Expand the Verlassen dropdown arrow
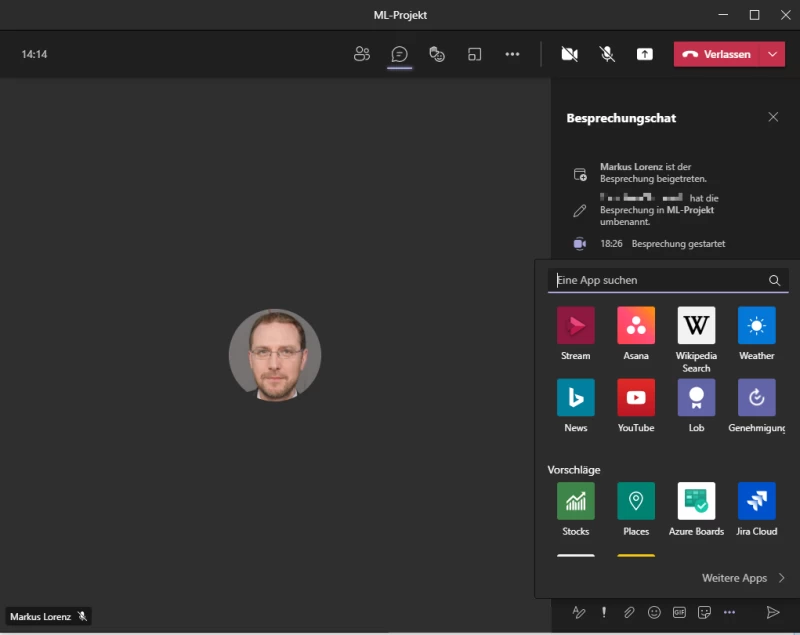Viewport: 800px width, 635px height. pyautogui.click(x=769, y=54)
